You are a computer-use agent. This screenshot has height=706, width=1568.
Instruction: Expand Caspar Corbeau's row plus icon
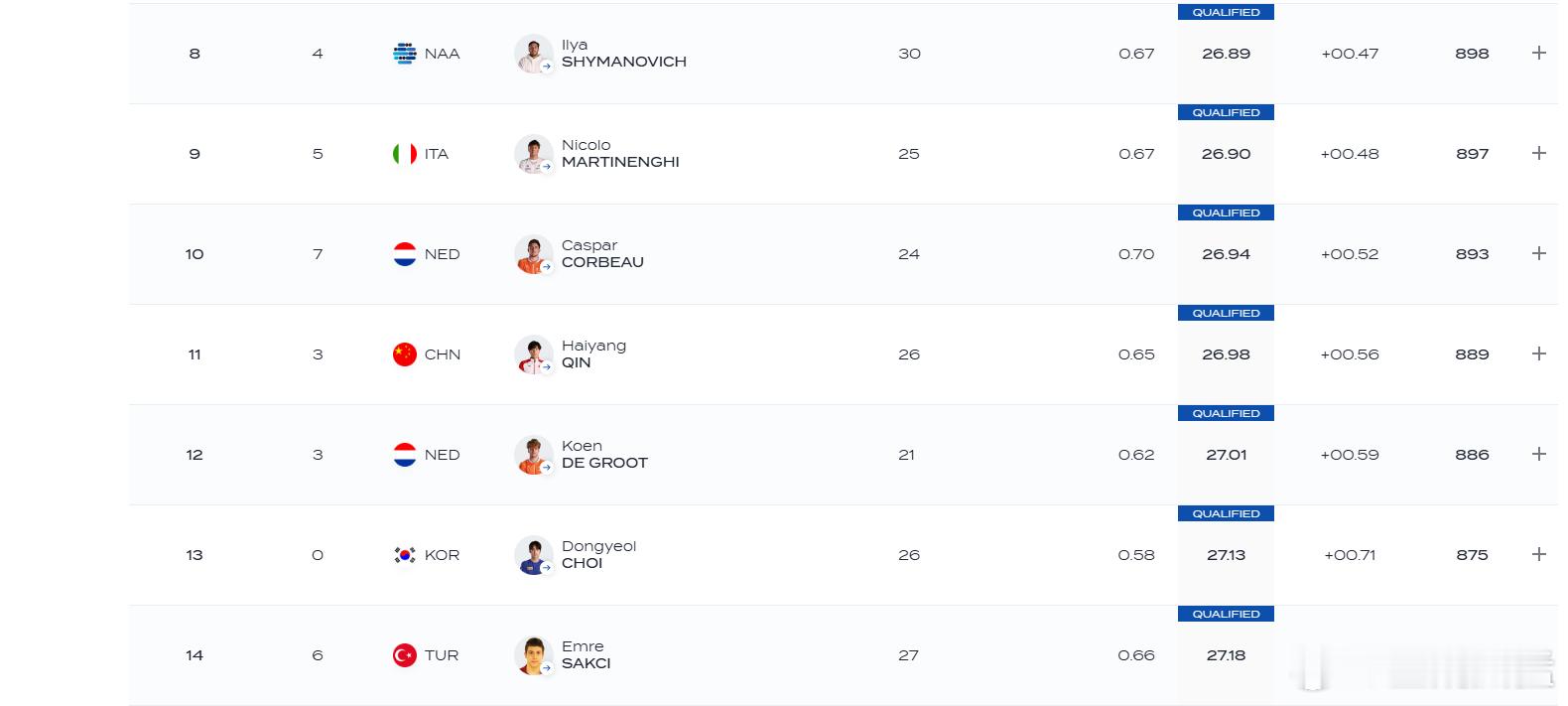pyautogui.click(x=1539, y=253)
